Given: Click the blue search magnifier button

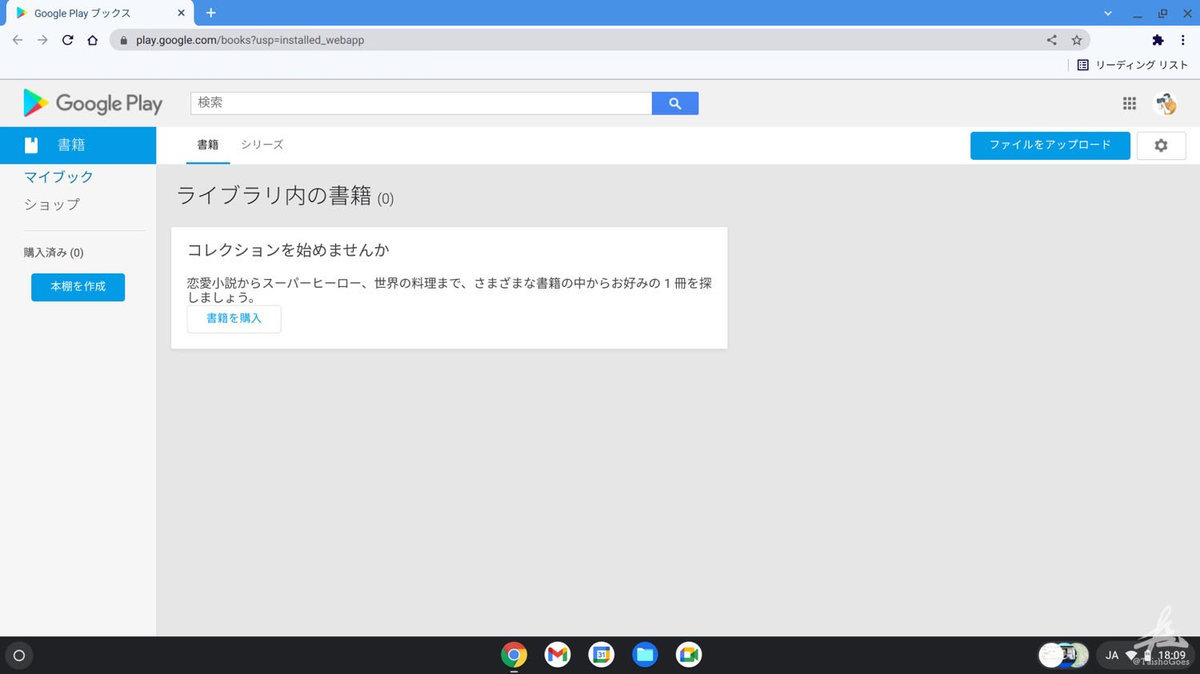Looking at the screenshot, I should tap(674, 103).
